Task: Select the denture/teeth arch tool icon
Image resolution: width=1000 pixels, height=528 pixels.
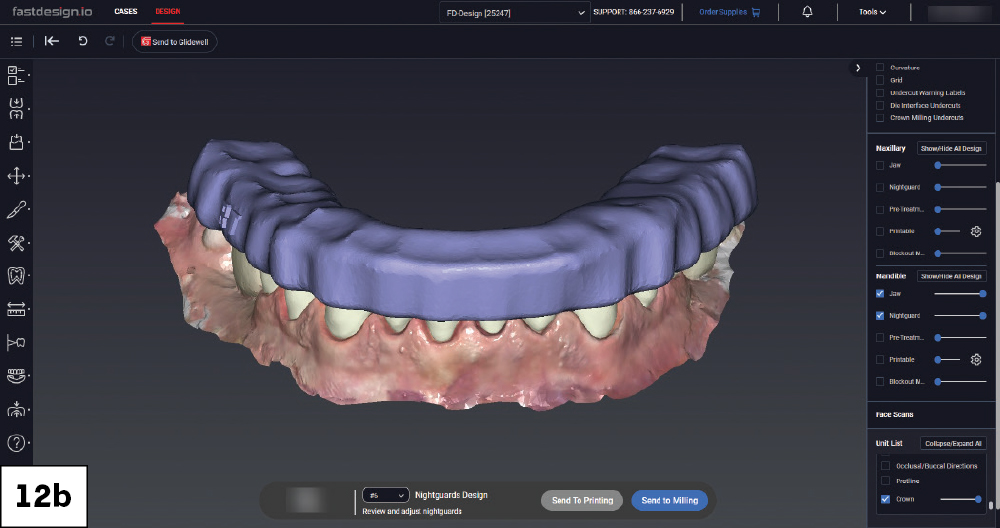Action: coord(16,376)
